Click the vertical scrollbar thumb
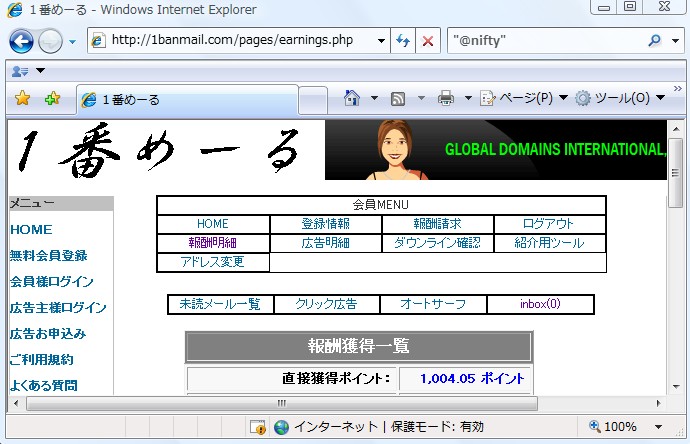Screen dimensions: 690x444 675,172
